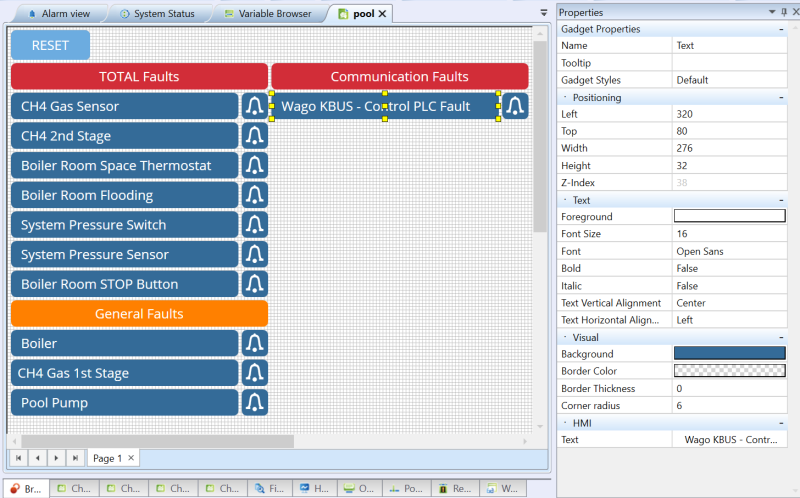Open tab list overflow dropdown
Screen dimensions: 800x498
pos(543,13)
